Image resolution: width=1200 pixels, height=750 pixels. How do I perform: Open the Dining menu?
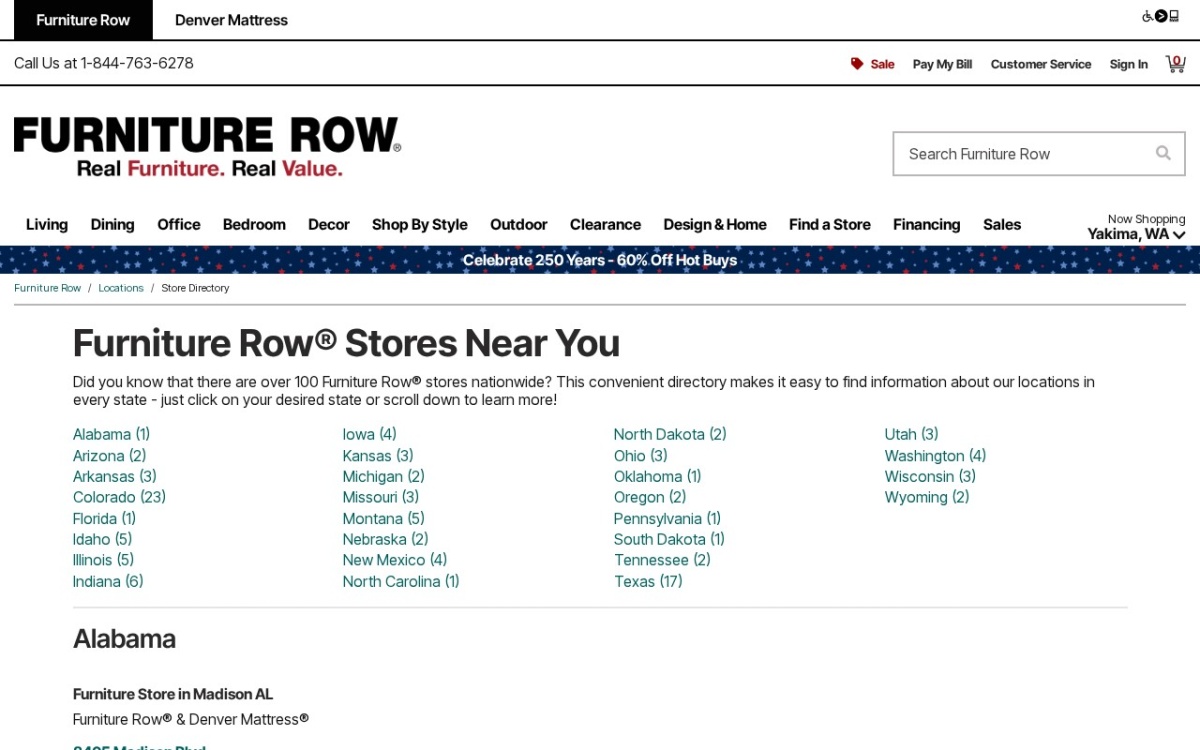click(x=112, y=224)
